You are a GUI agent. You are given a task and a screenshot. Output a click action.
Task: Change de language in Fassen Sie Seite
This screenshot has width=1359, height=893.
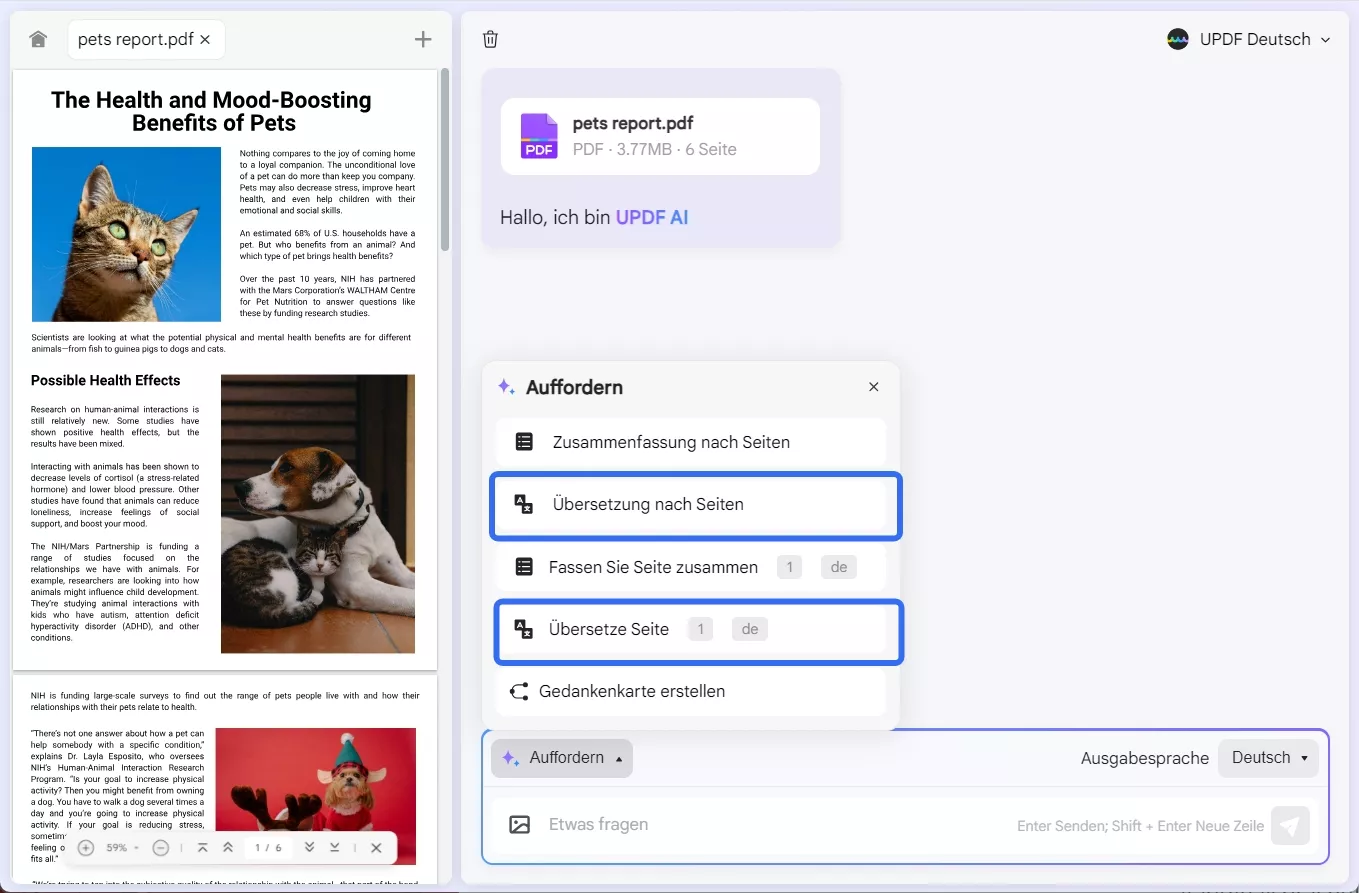pos(839,567)
